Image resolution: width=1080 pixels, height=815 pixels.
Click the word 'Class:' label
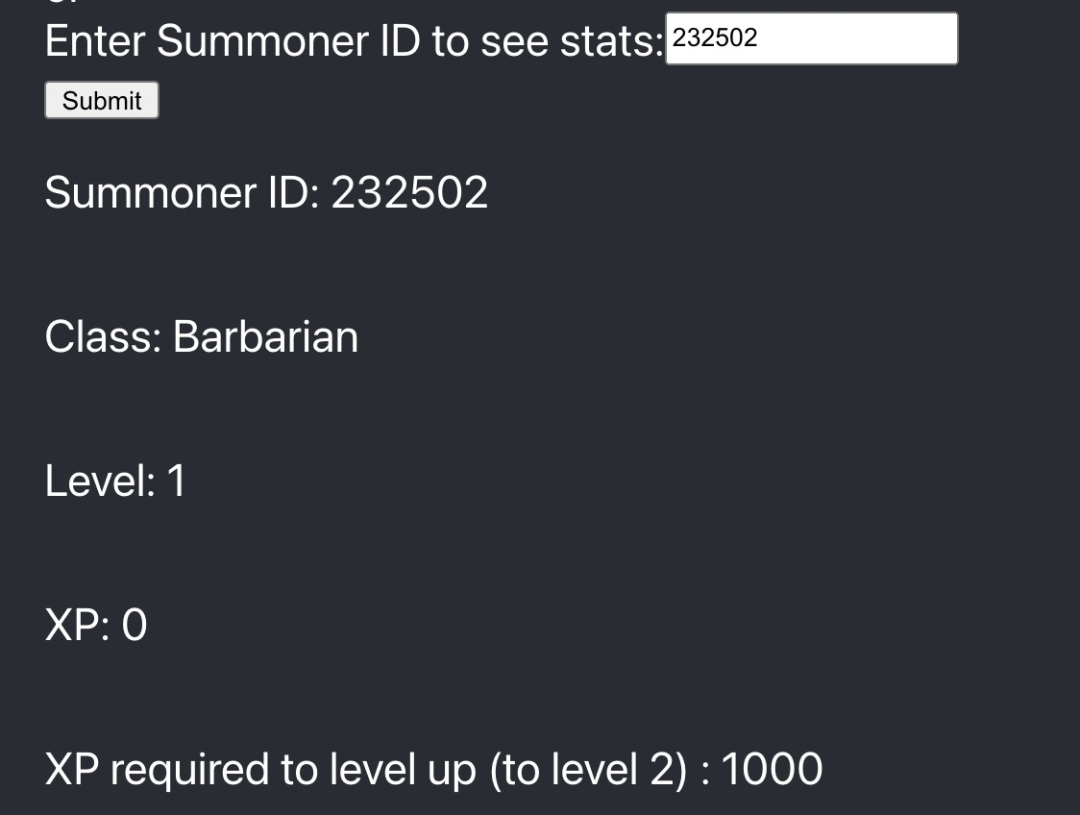point(103,338)
